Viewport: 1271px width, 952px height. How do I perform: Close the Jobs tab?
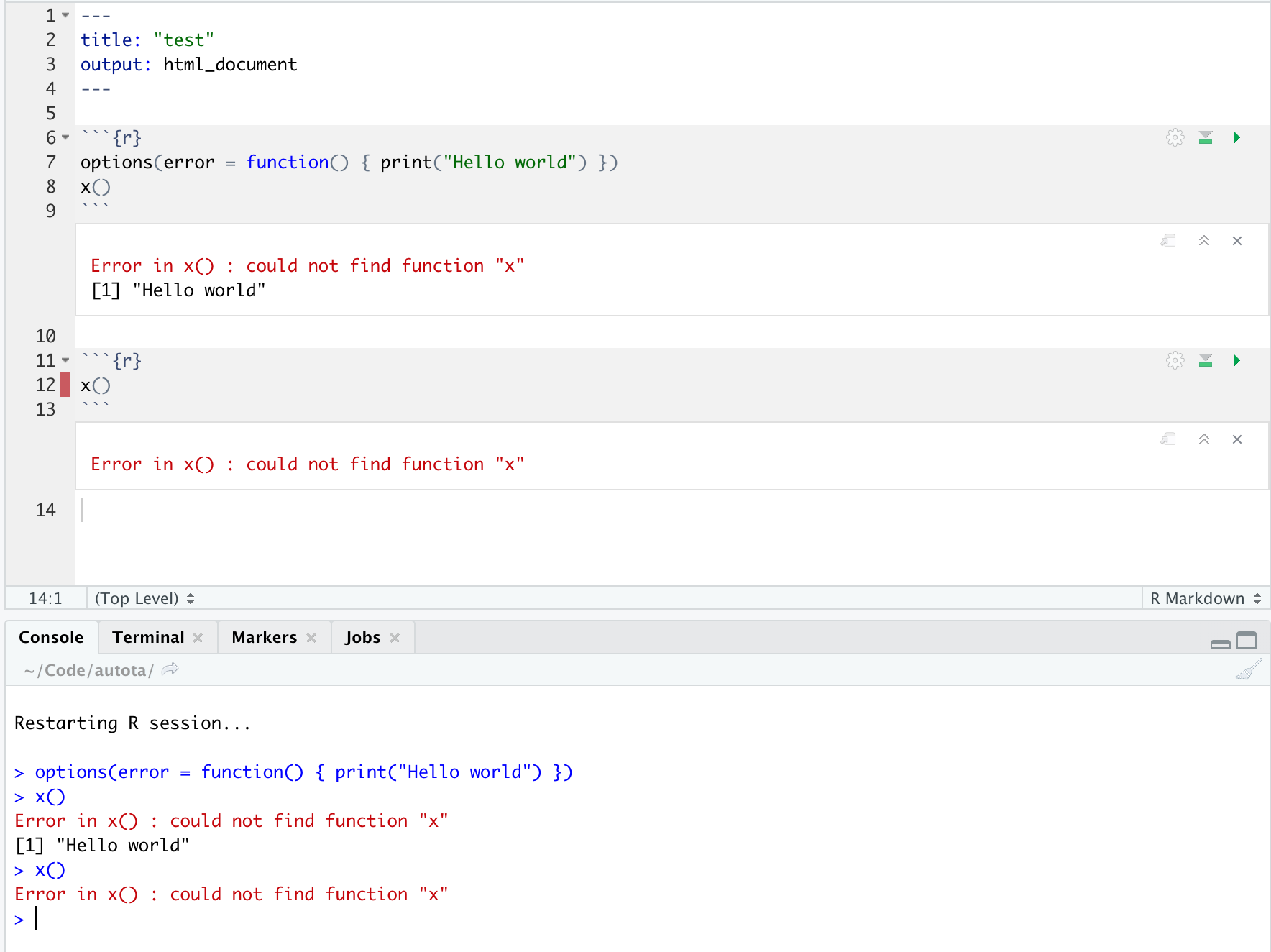click(395, 638)
